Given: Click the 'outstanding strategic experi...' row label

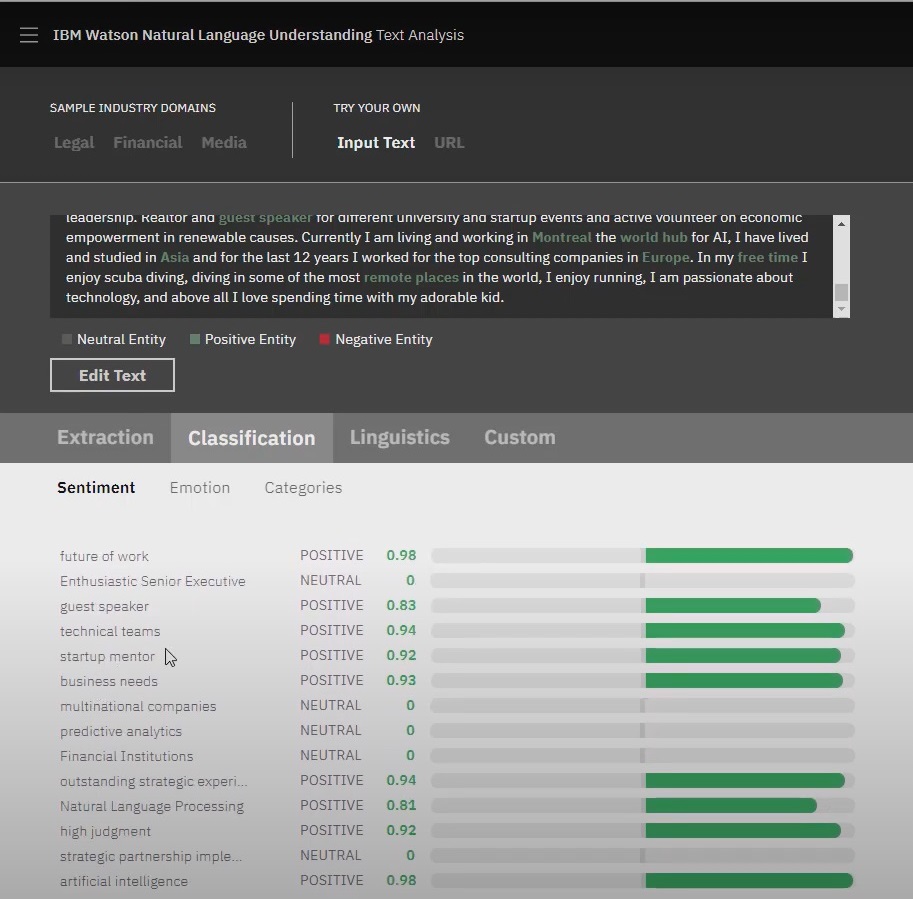Looking at the screenshot, I should [x=154, y=781].
